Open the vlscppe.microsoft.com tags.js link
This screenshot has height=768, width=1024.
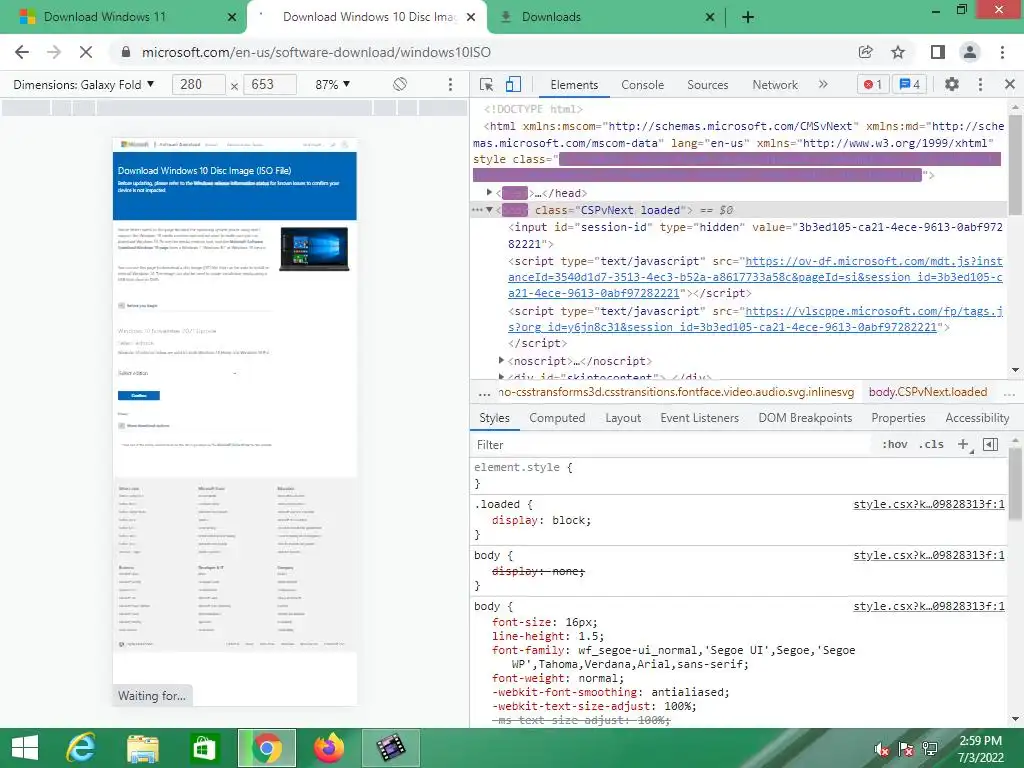pyautogui.click(x=755, y=319)
